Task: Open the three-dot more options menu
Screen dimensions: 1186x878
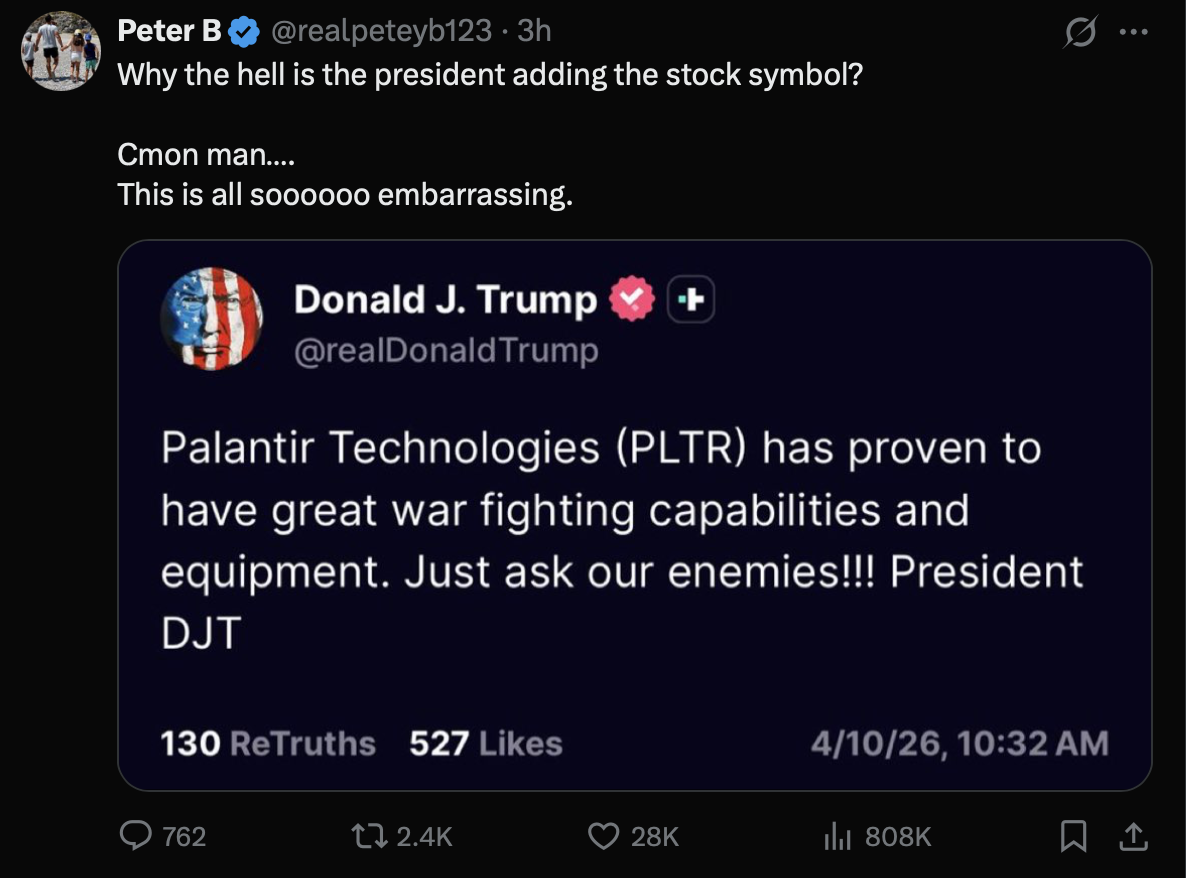Action: pos(1135,33)
